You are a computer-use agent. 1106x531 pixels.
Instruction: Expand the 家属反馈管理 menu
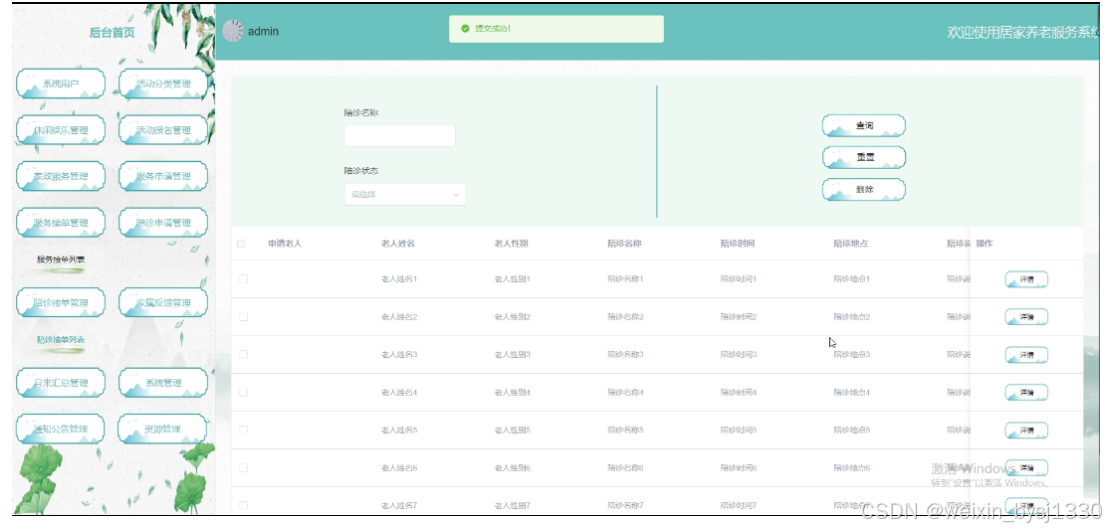(164, 303)
